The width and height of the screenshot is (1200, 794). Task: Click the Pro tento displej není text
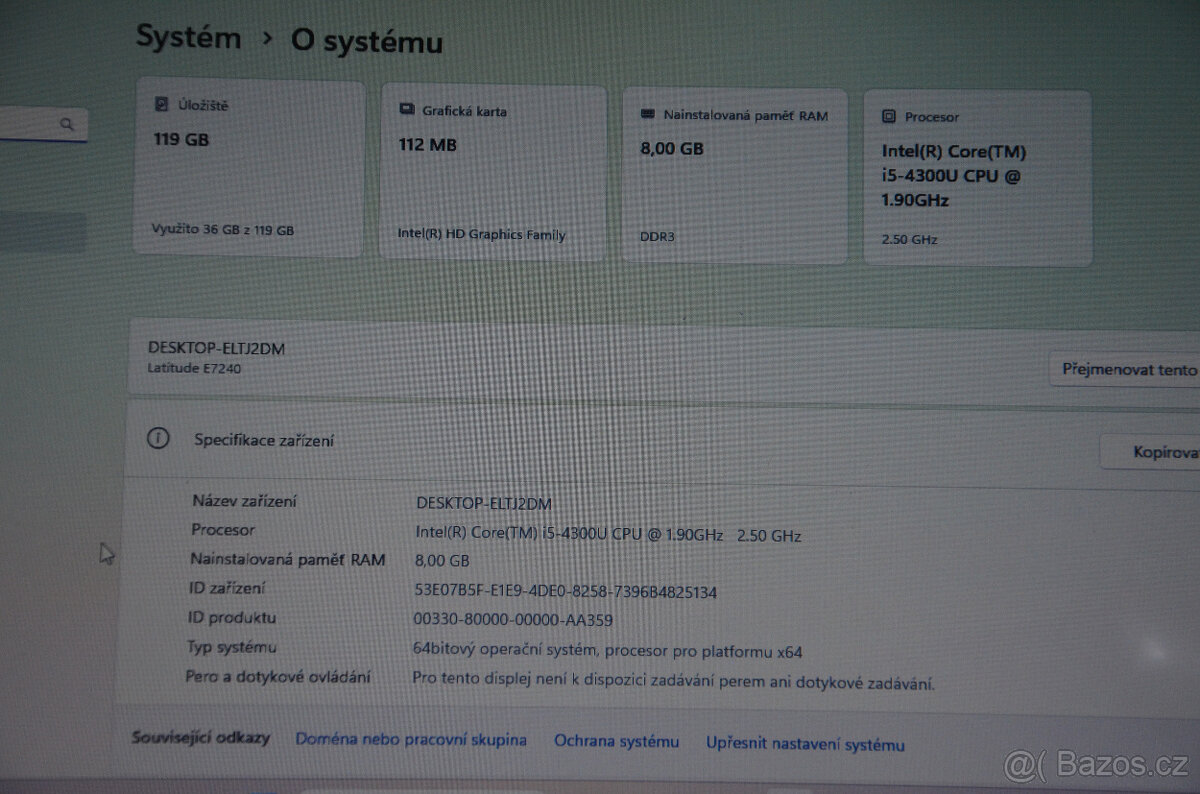674,684
